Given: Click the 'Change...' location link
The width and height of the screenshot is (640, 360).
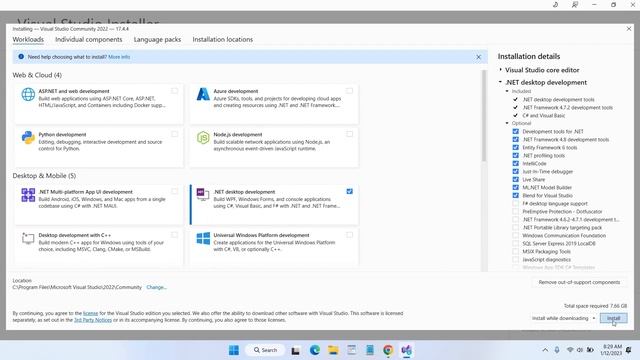Looking at the screenshot, I should (x=156, y=287).
